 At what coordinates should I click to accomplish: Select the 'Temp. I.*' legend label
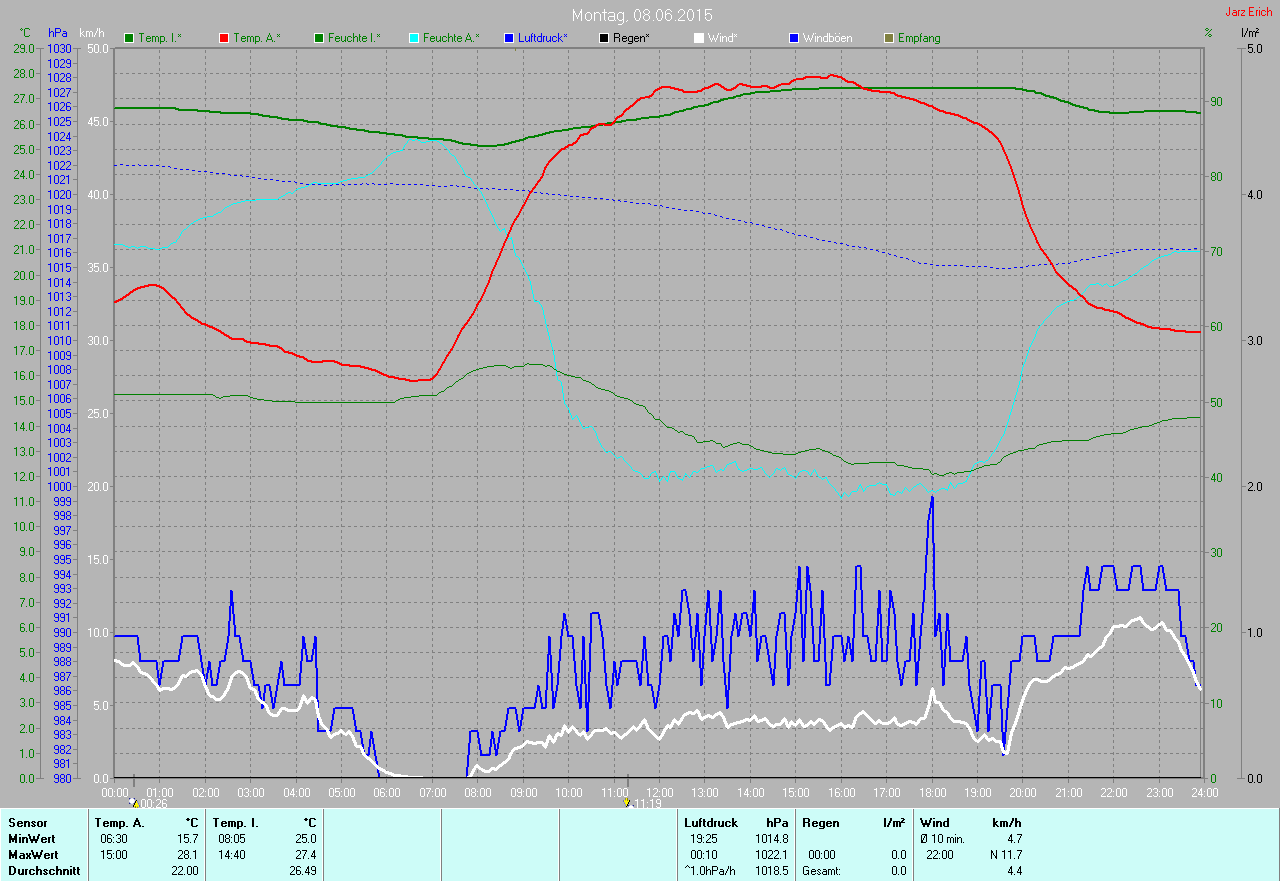pyautogui.click(x=160, y=38)
